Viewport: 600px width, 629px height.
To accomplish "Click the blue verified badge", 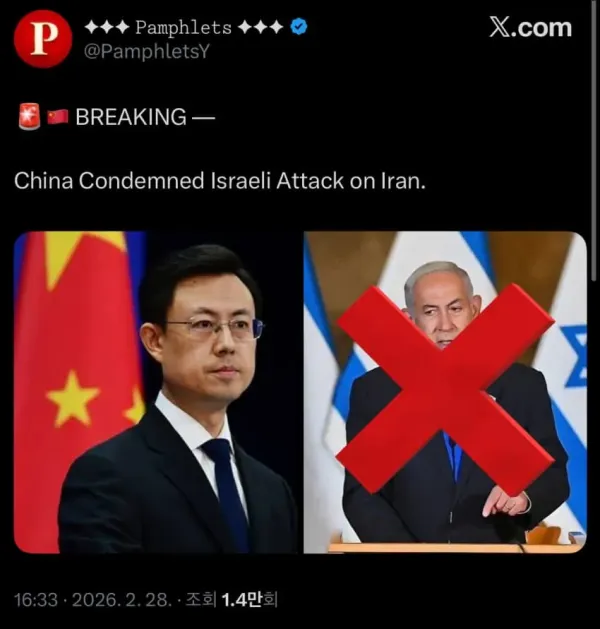I will (299, 27).
